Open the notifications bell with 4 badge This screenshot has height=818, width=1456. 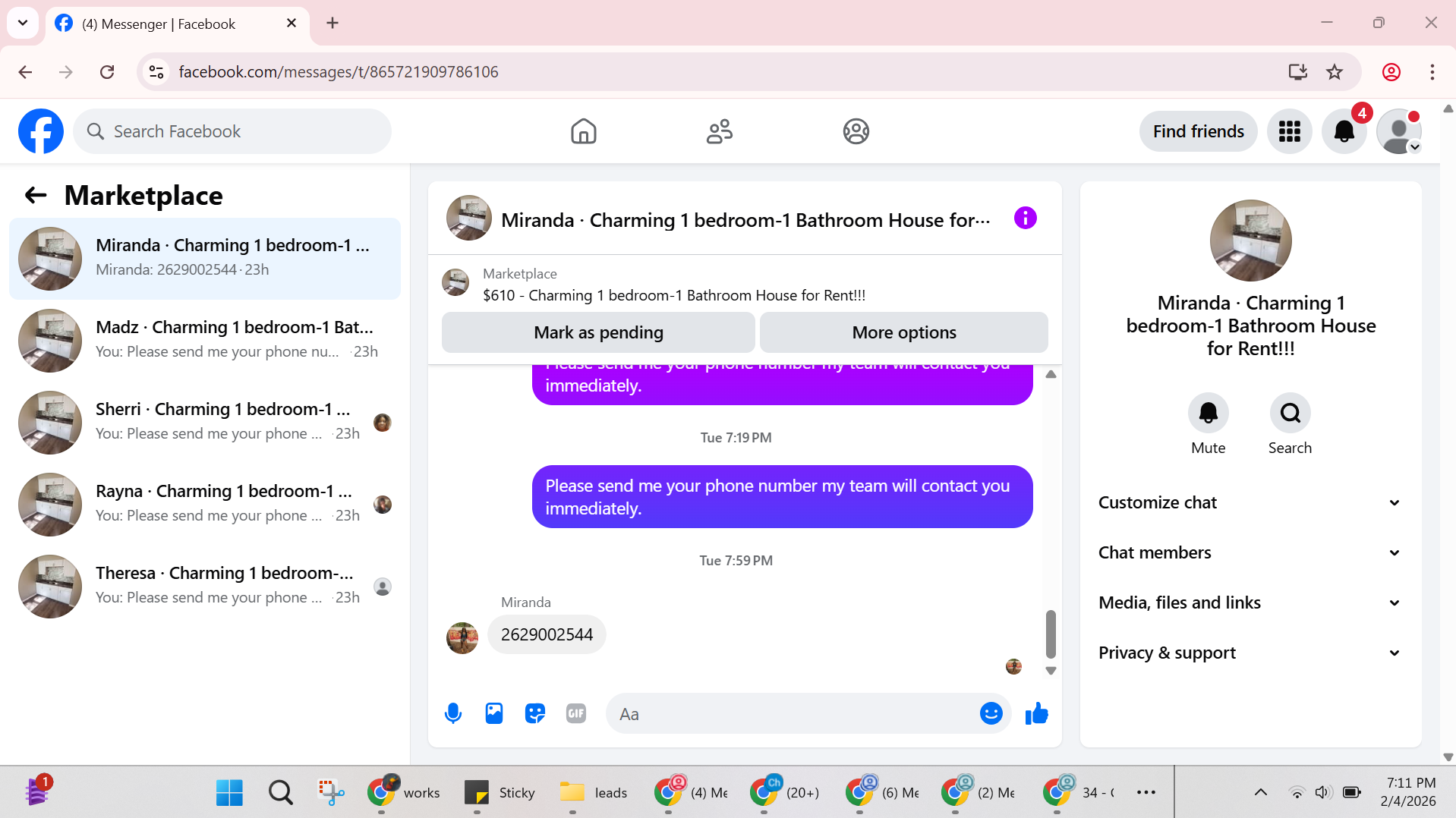1344,131
